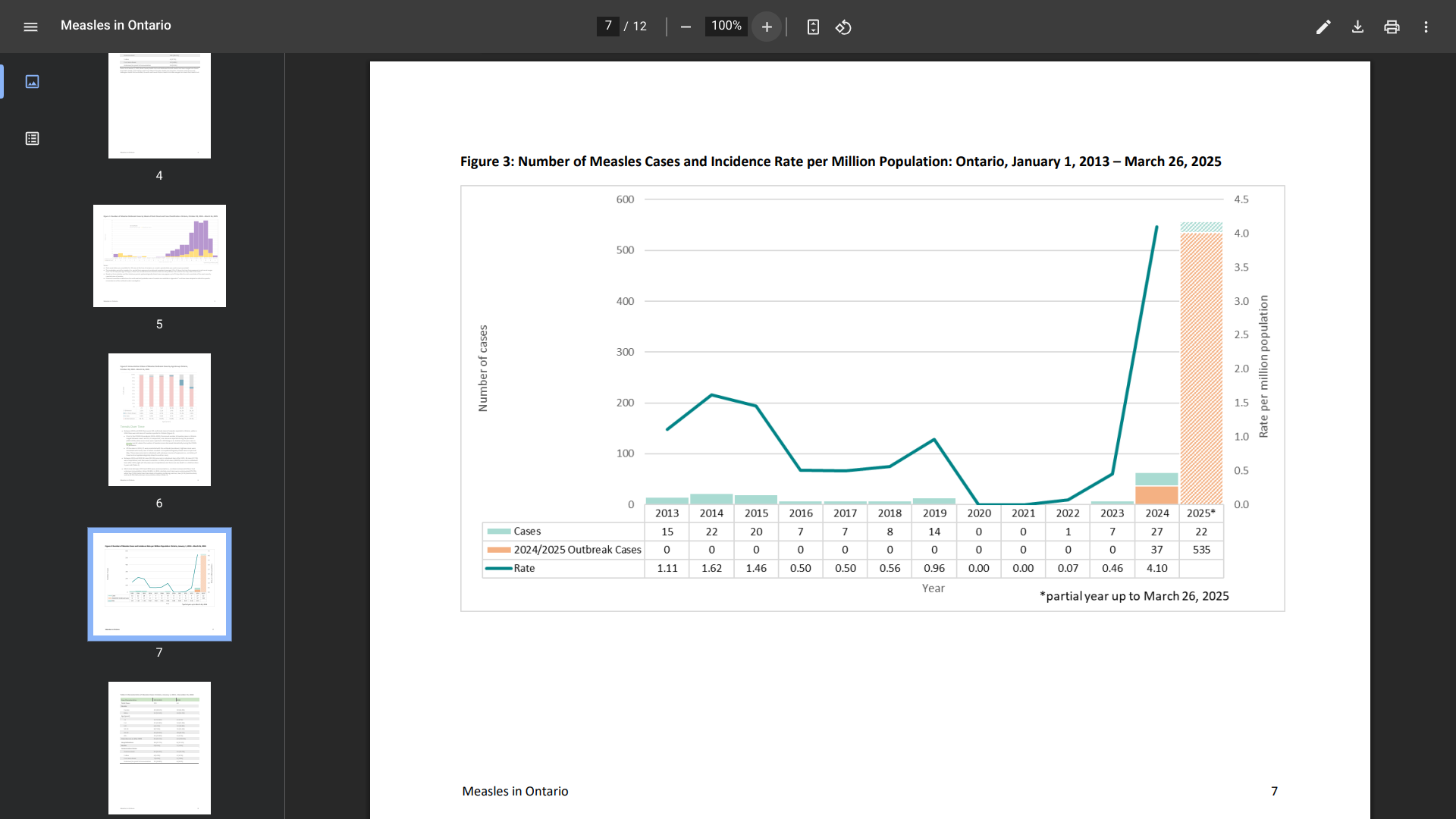
Task: Edit the 100% zoom level field
Action: [x=726, y=26]
